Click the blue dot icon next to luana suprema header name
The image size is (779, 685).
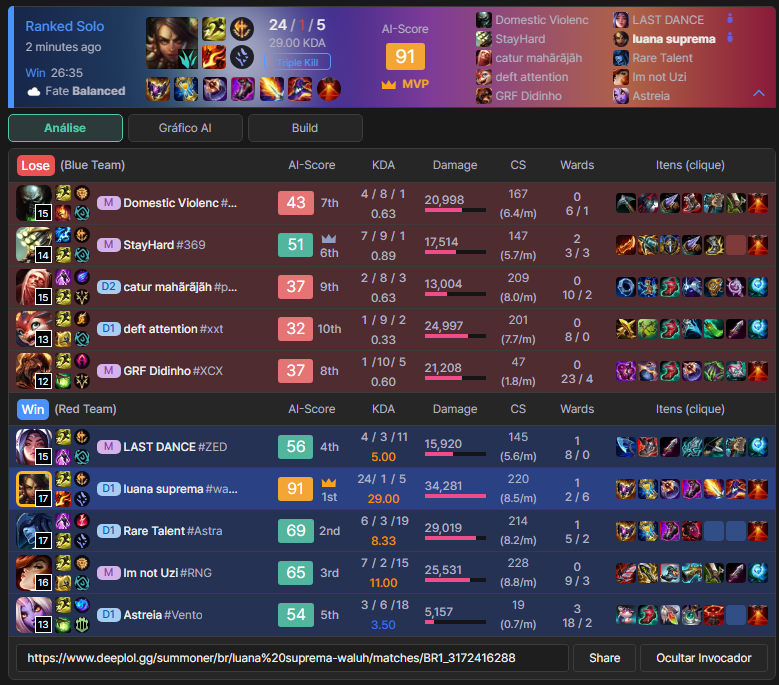click(730, 37)
